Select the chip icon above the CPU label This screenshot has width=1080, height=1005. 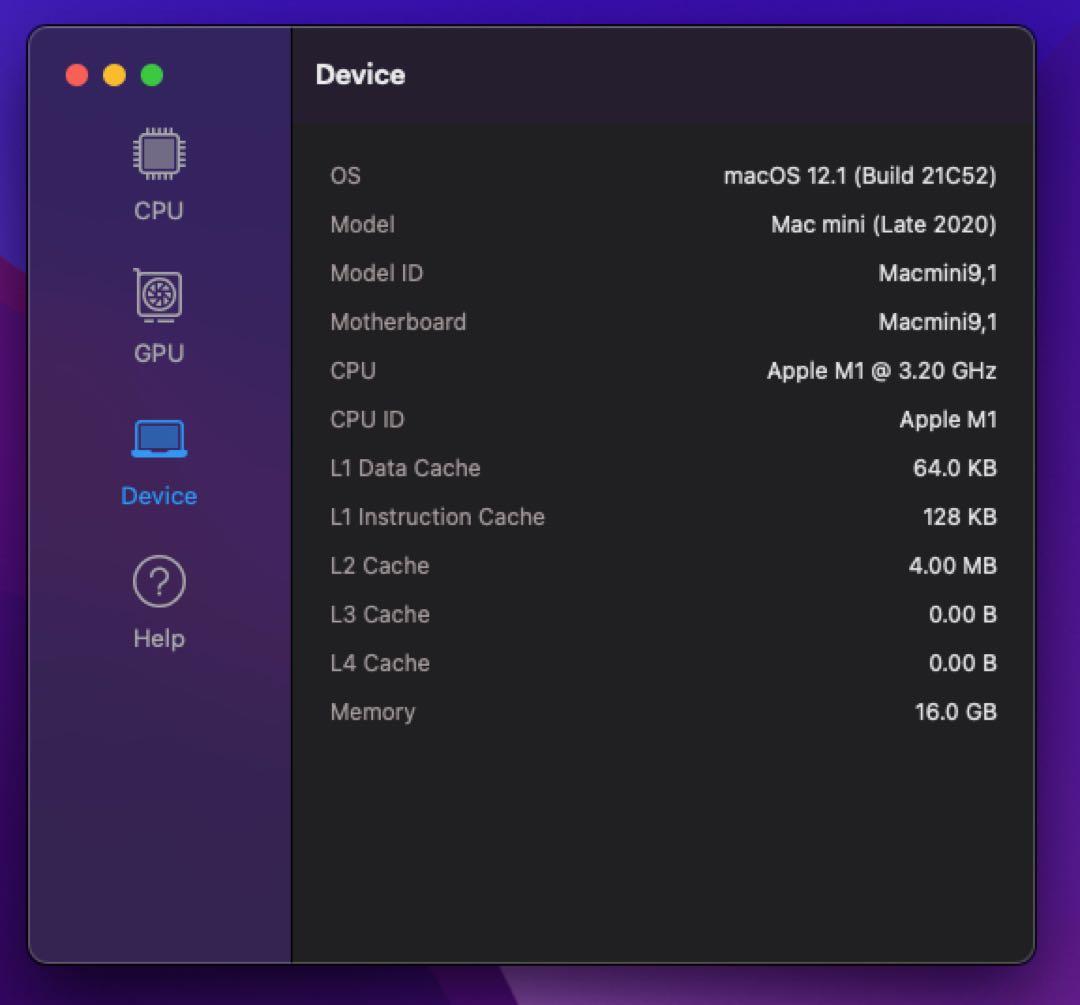click(x=158, y=153)
